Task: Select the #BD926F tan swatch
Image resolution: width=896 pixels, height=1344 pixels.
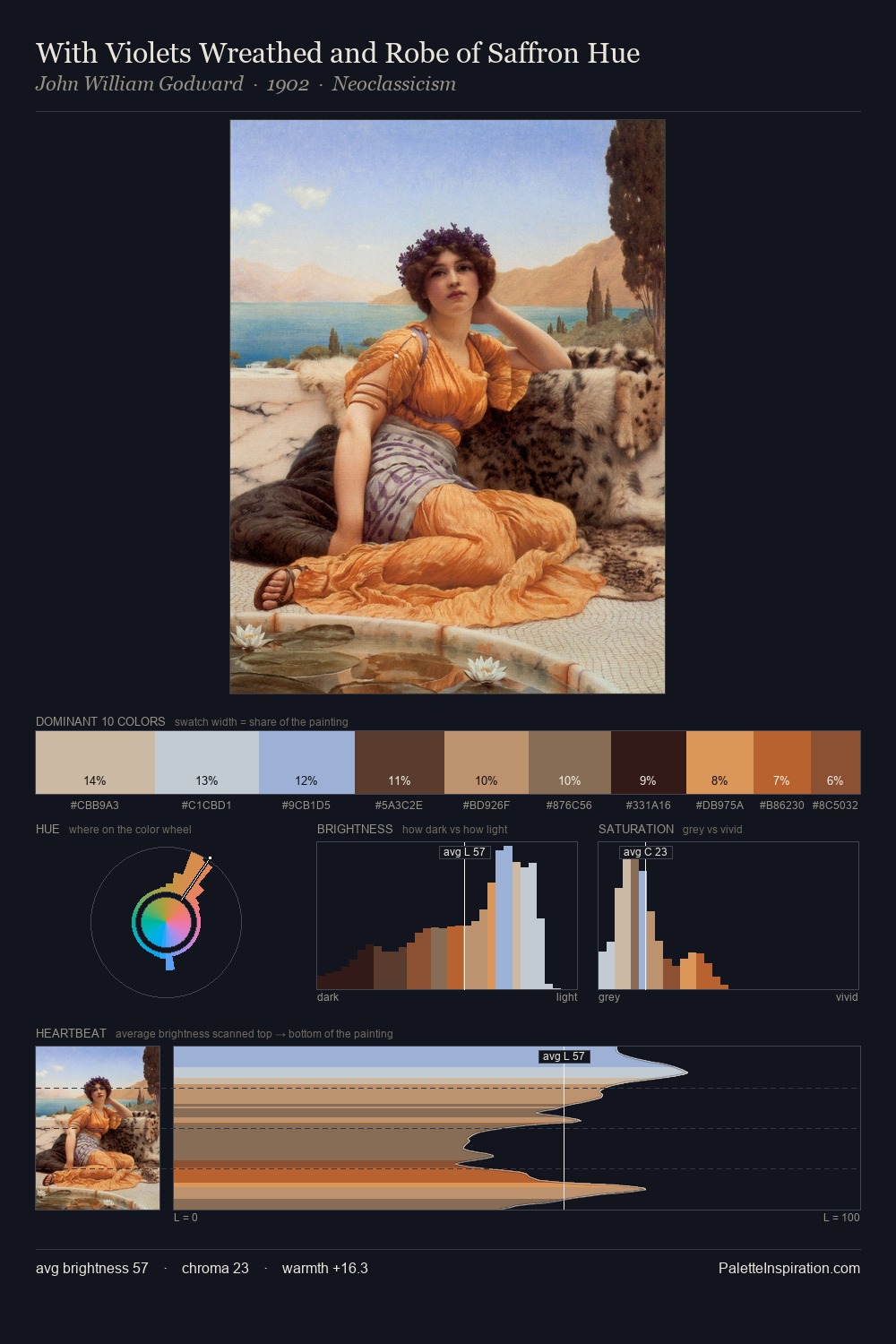Action: pyautogui.click(x=487, y=762)
